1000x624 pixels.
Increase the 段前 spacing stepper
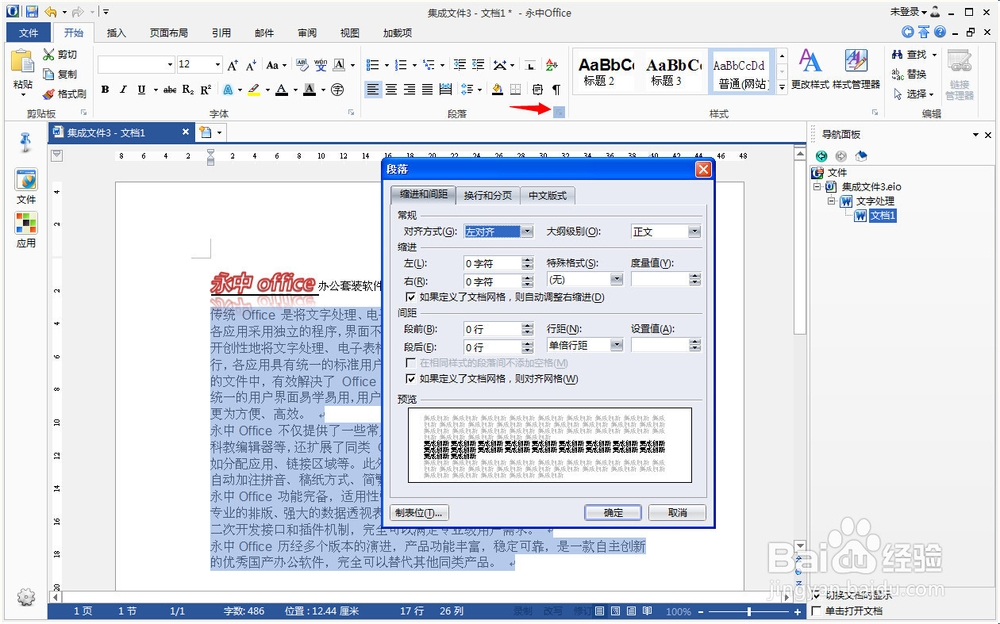(x=527, y=326)
